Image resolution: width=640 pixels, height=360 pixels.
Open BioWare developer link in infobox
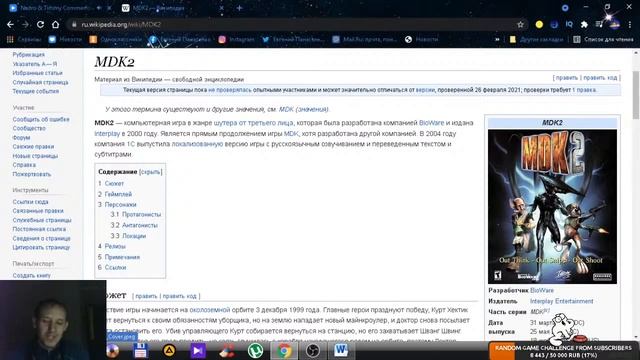coord(542,290)
